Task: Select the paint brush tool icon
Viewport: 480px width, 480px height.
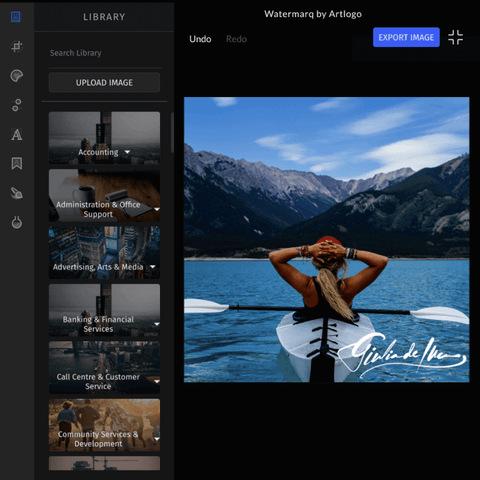Action: point(16,193)
